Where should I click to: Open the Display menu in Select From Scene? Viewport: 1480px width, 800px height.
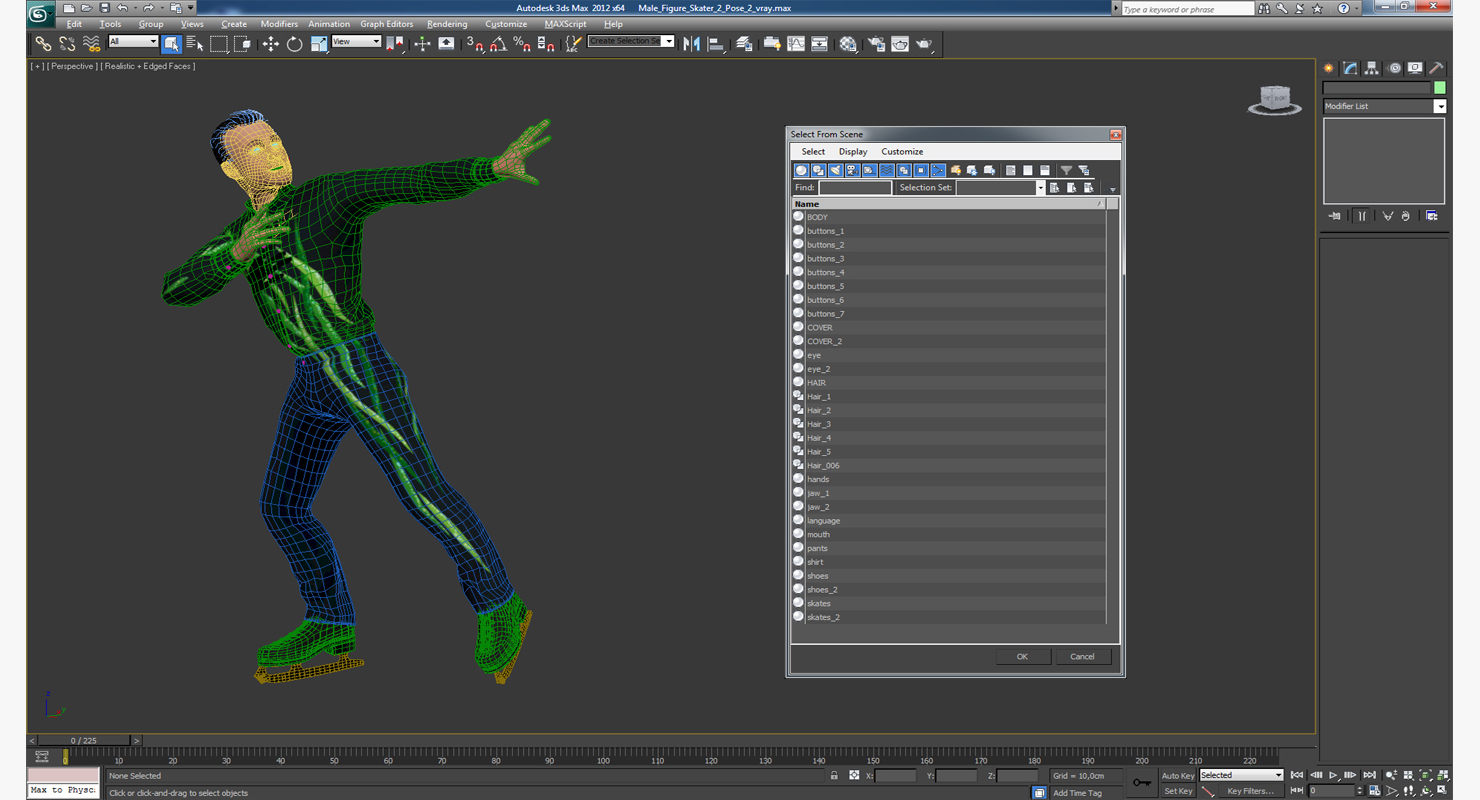pos(853,152)
